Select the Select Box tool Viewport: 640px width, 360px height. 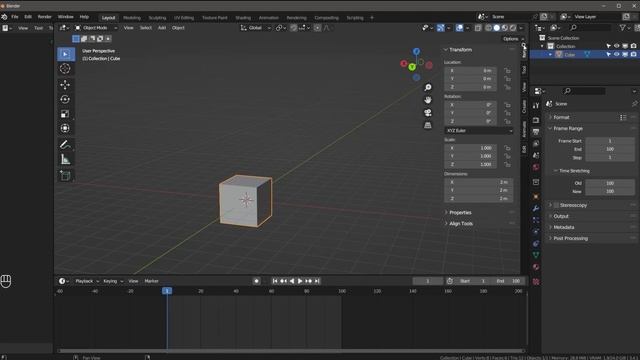[x=66, y=54]
